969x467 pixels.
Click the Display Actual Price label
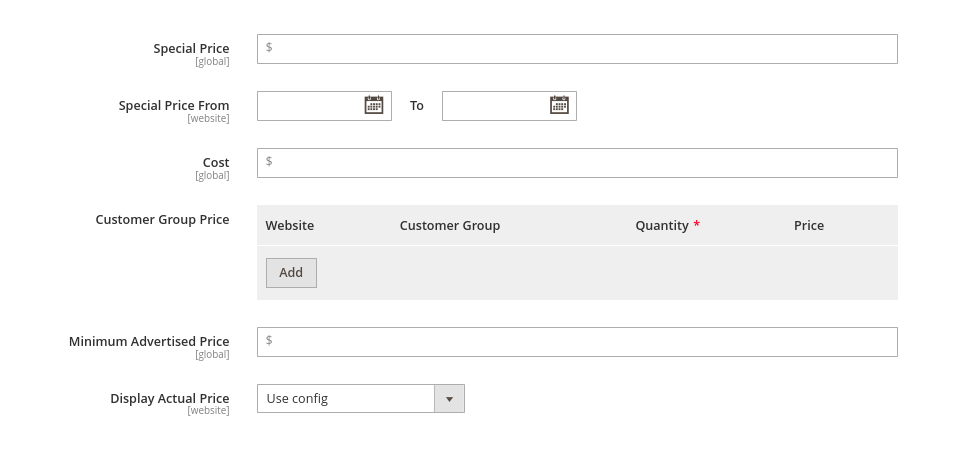[x=170, y=398]
